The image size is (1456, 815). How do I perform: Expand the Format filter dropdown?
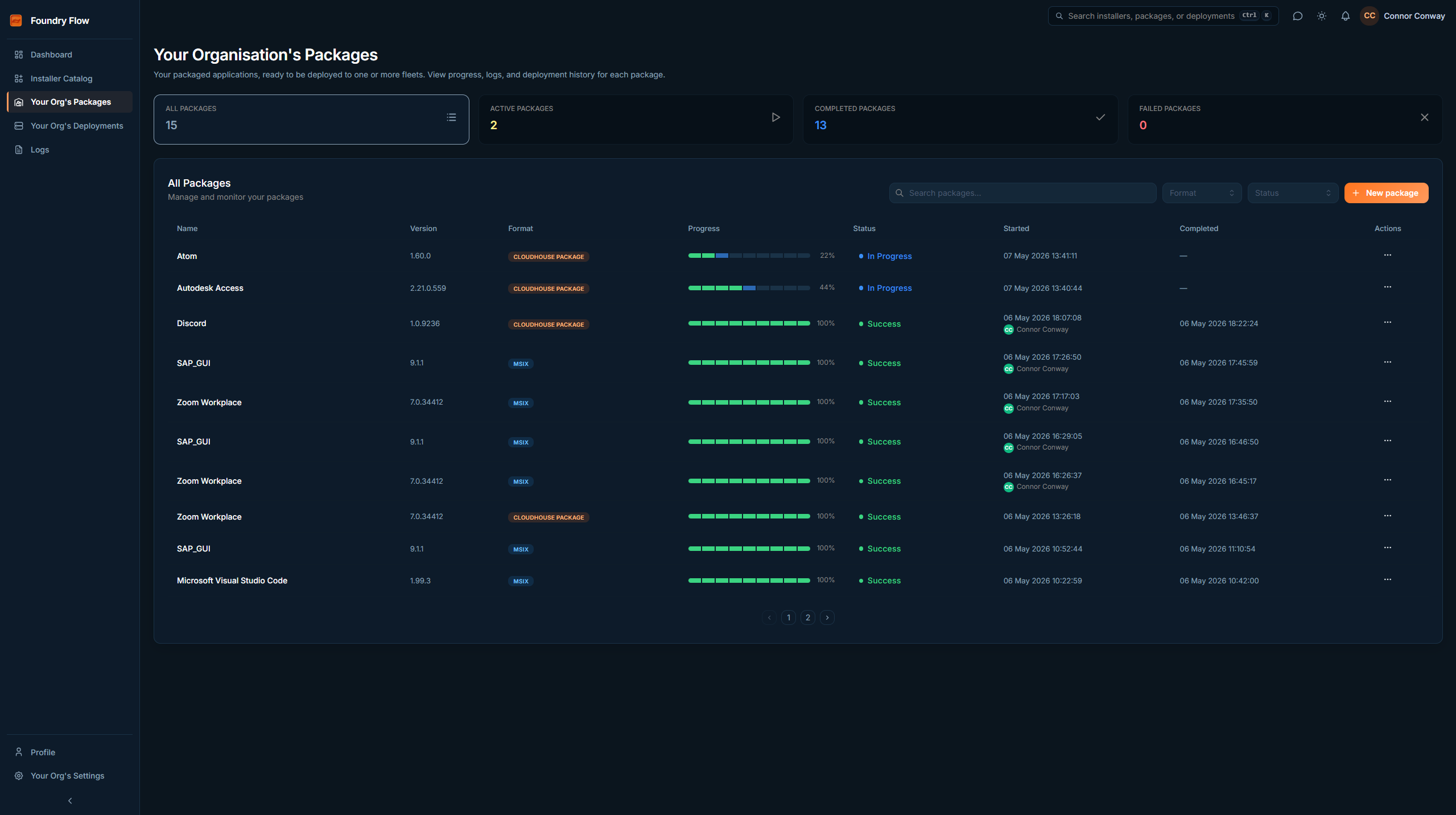point(1202,193)
